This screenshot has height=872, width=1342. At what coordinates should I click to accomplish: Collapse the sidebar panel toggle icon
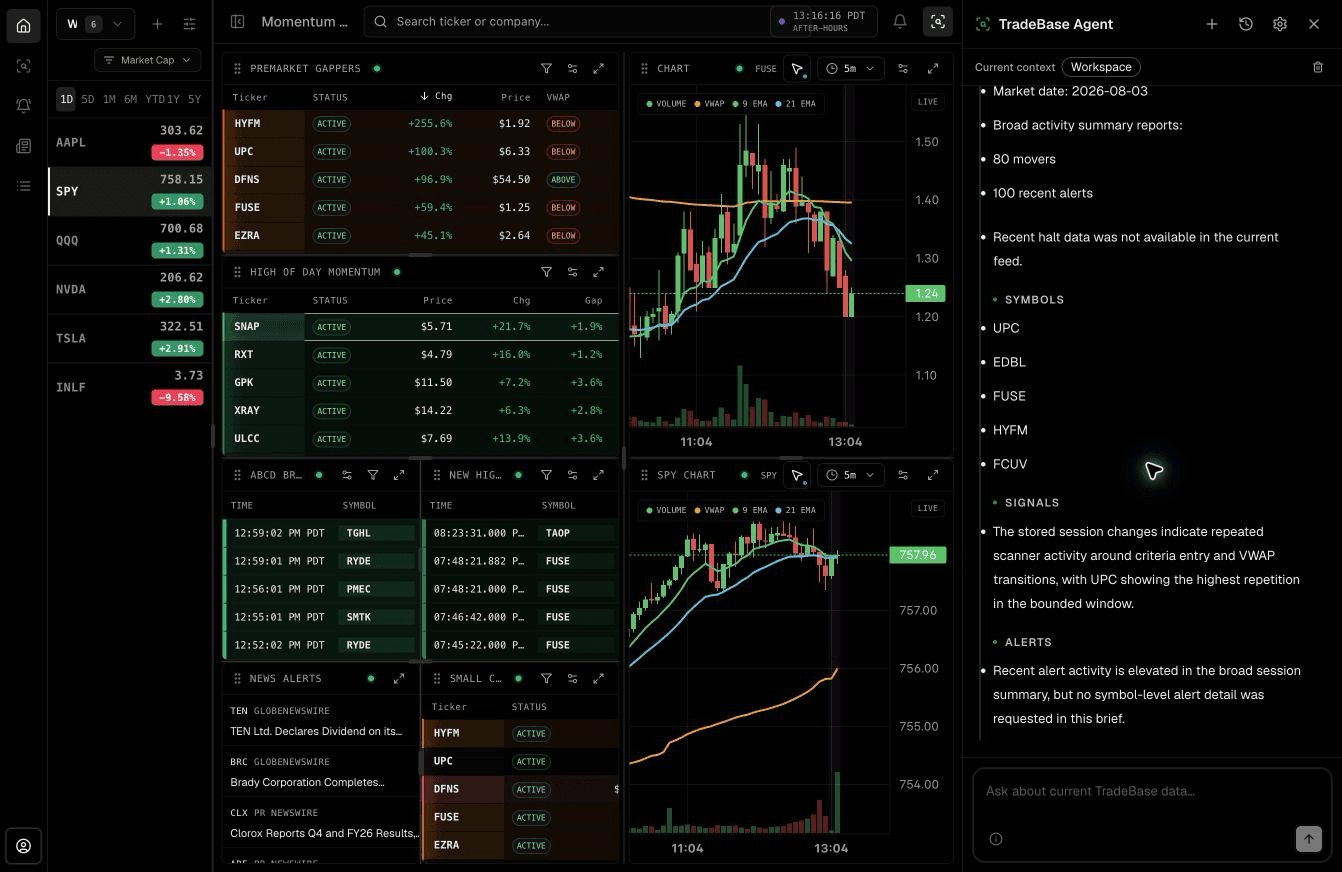click(237, 21)
